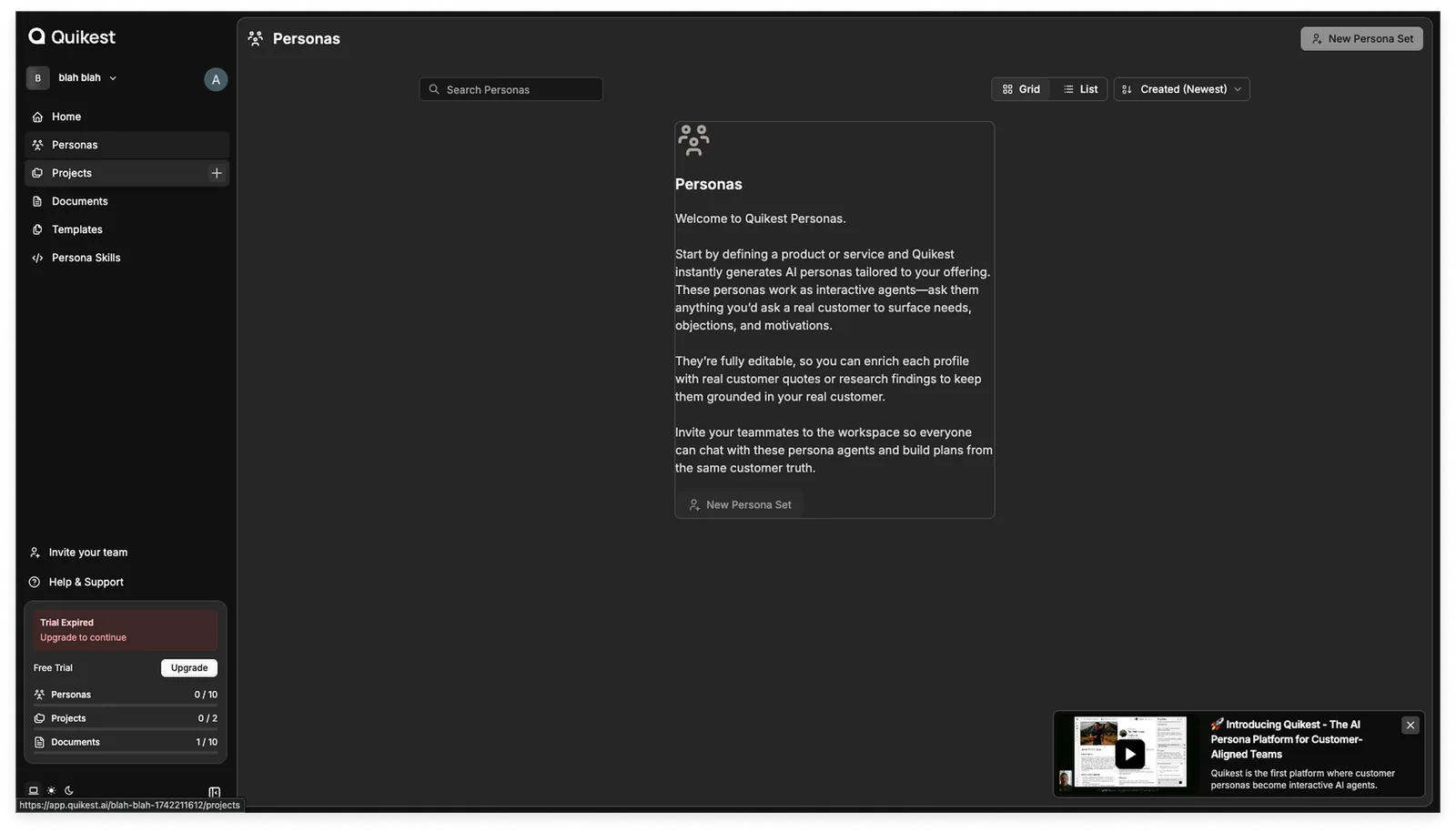
Task: Switch to light theme with the sun icon
Action: [51, 791]
